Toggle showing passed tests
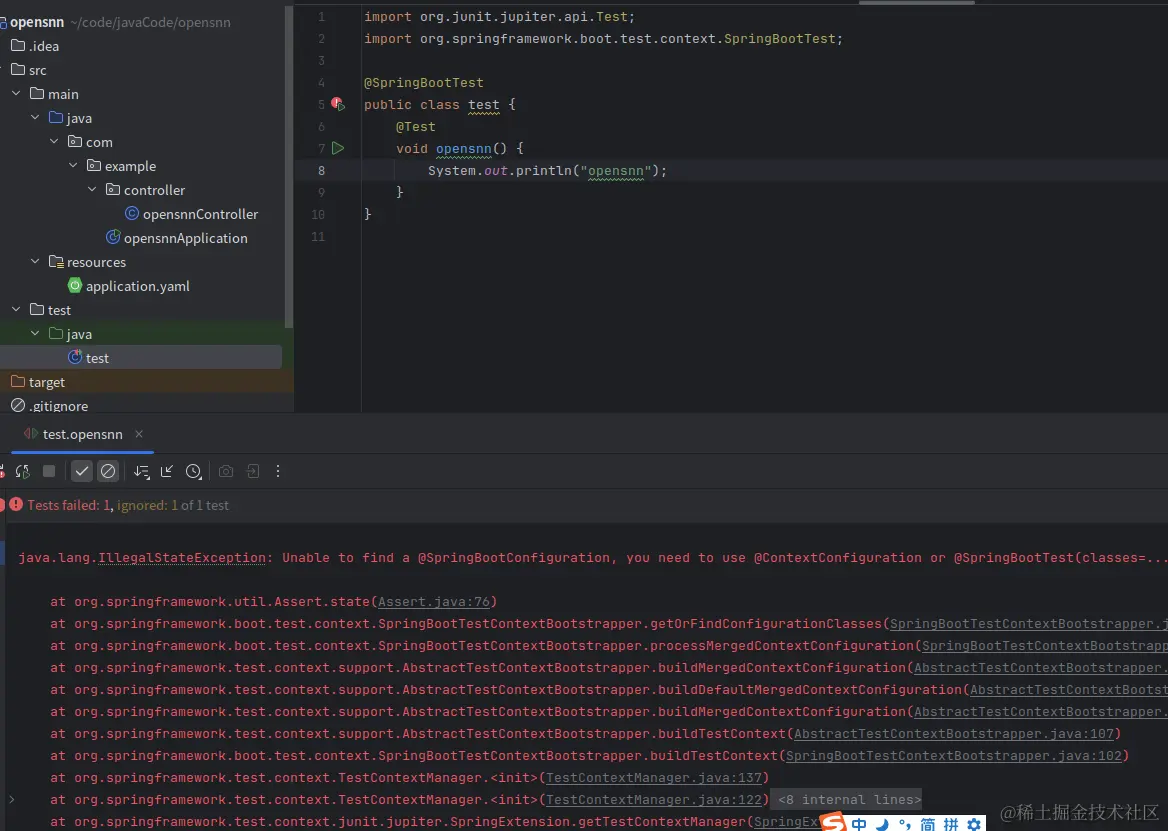The image size is (1168, 831). [82, 471]
